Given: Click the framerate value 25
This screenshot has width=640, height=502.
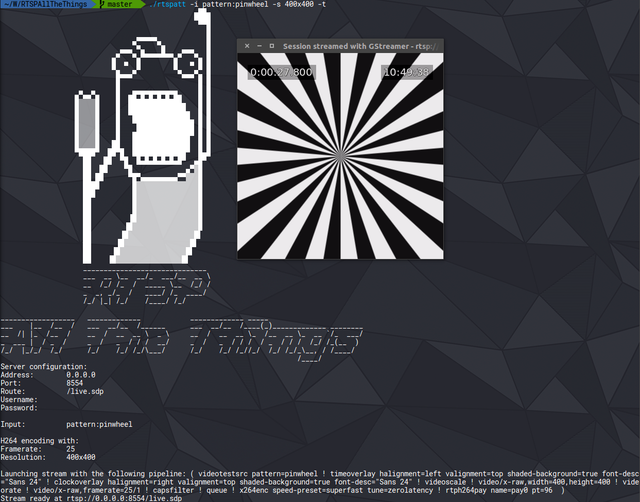Looking at the screenshot, I should tap(71, 449).
